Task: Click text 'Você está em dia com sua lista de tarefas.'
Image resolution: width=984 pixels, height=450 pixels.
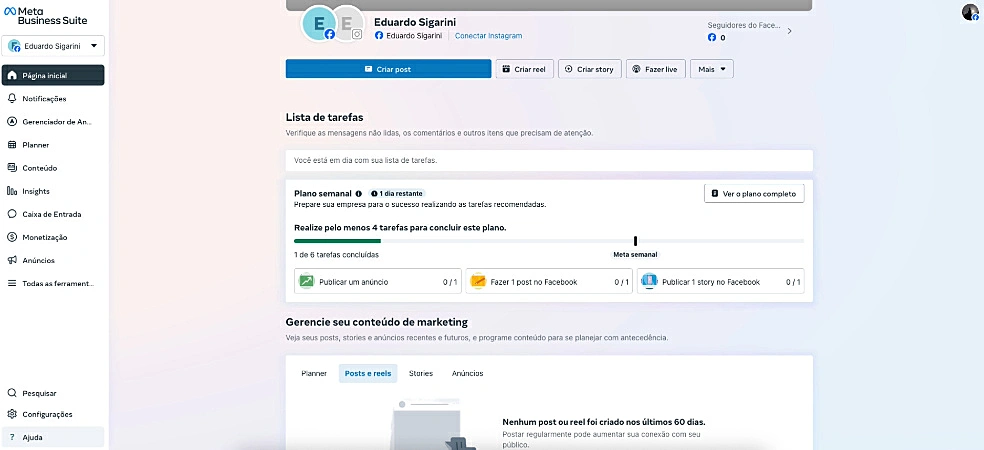Action: pos(365,160)
